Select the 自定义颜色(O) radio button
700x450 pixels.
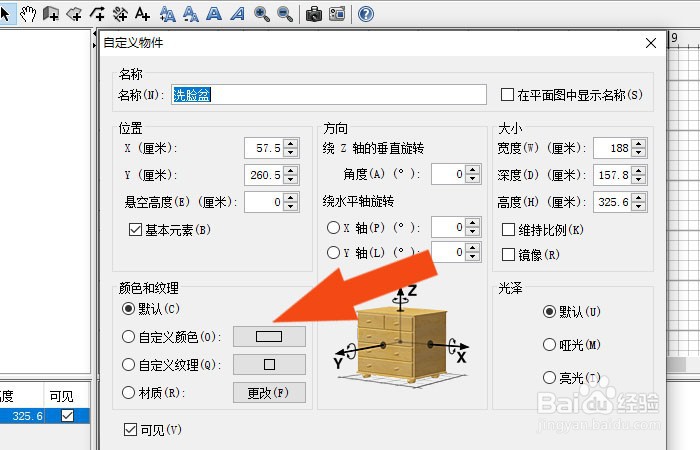tap(128, 337)
